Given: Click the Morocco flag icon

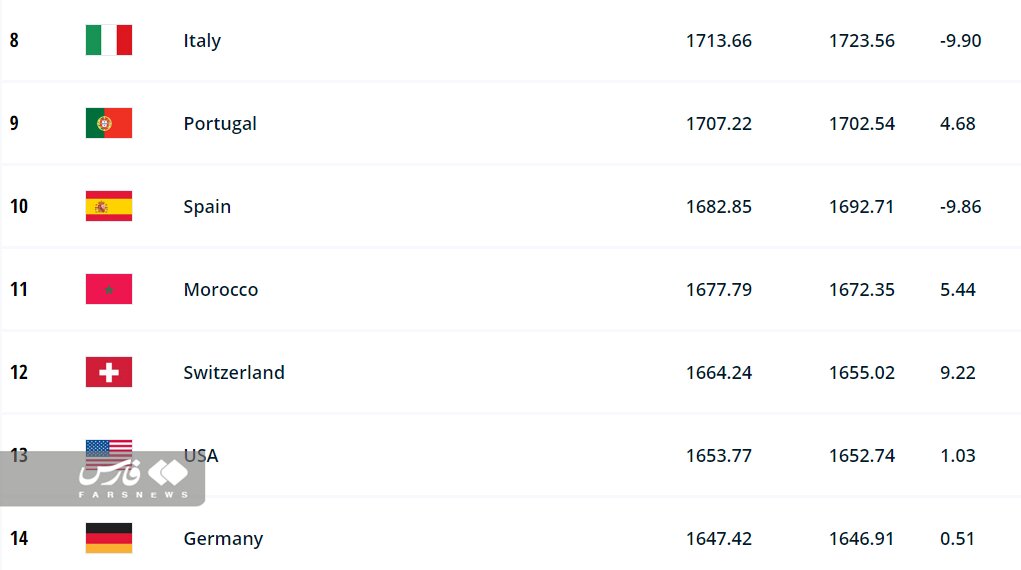Looking at the screenshot, I should [x=108, y=290].
